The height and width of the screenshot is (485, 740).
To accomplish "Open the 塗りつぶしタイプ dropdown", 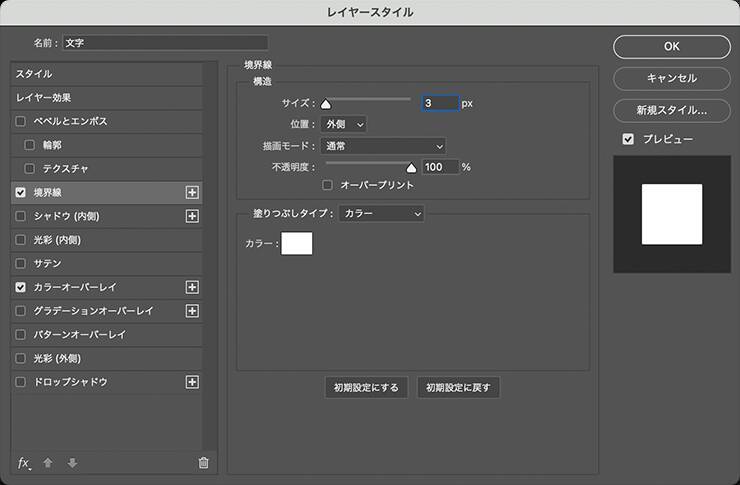I will point(381,213).
